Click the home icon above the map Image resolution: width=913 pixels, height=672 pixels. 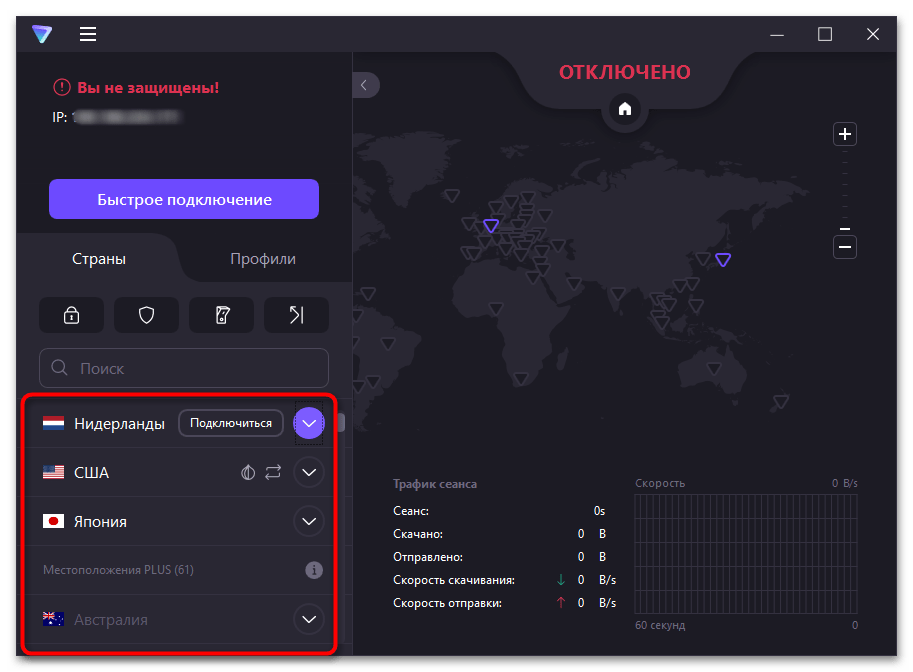coord(625,109)
